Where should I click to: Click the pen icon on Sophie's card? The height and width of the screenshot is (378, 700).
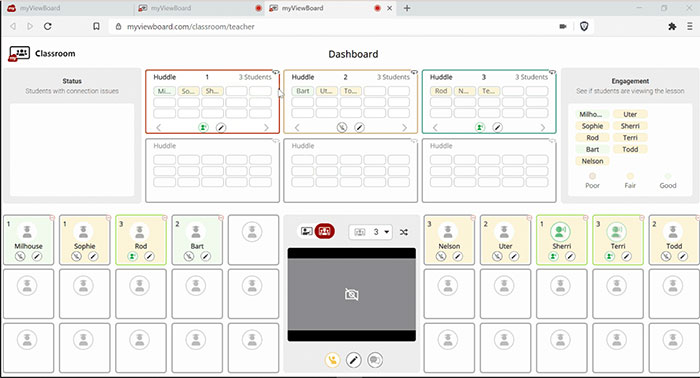click(93, 256)
